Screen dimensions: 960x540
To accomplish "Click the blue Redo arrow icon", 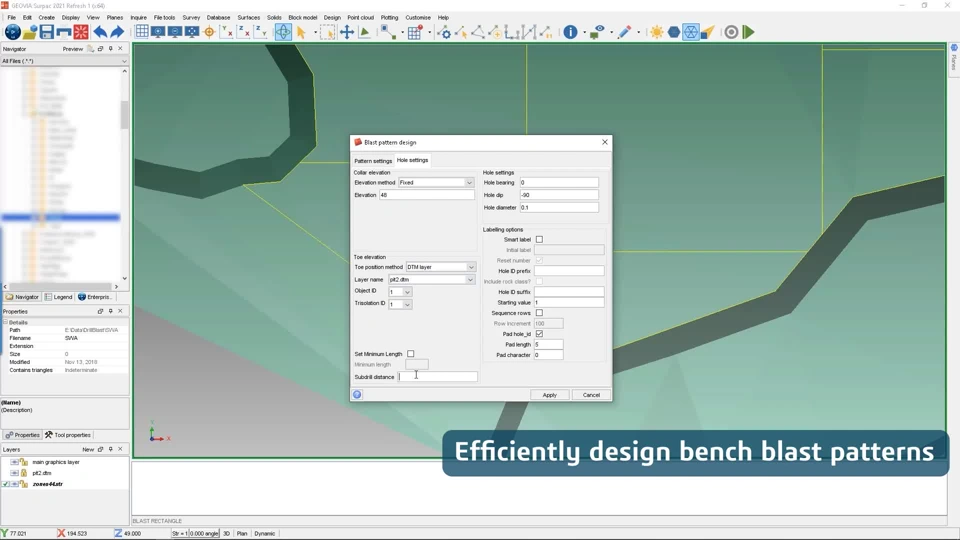I will tap(117, 32).
